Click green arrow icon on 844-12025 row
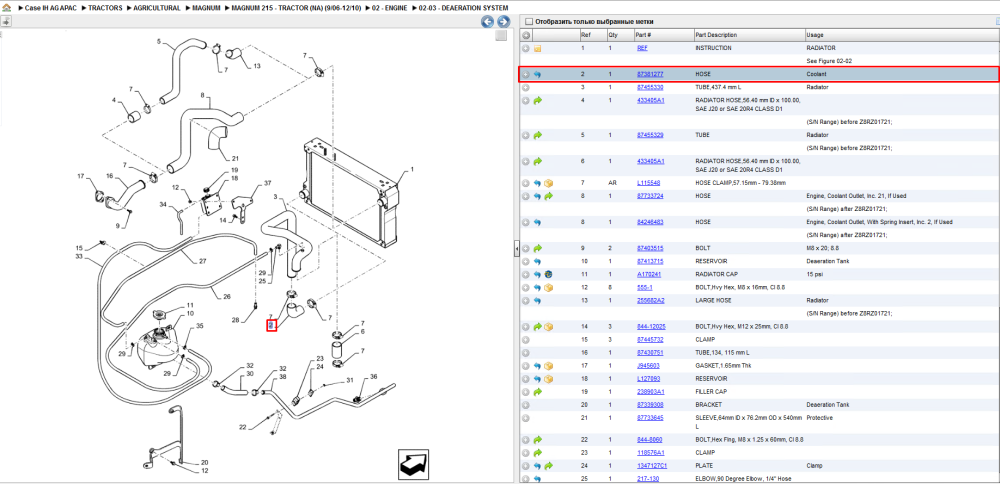 (x=538, y=326)
